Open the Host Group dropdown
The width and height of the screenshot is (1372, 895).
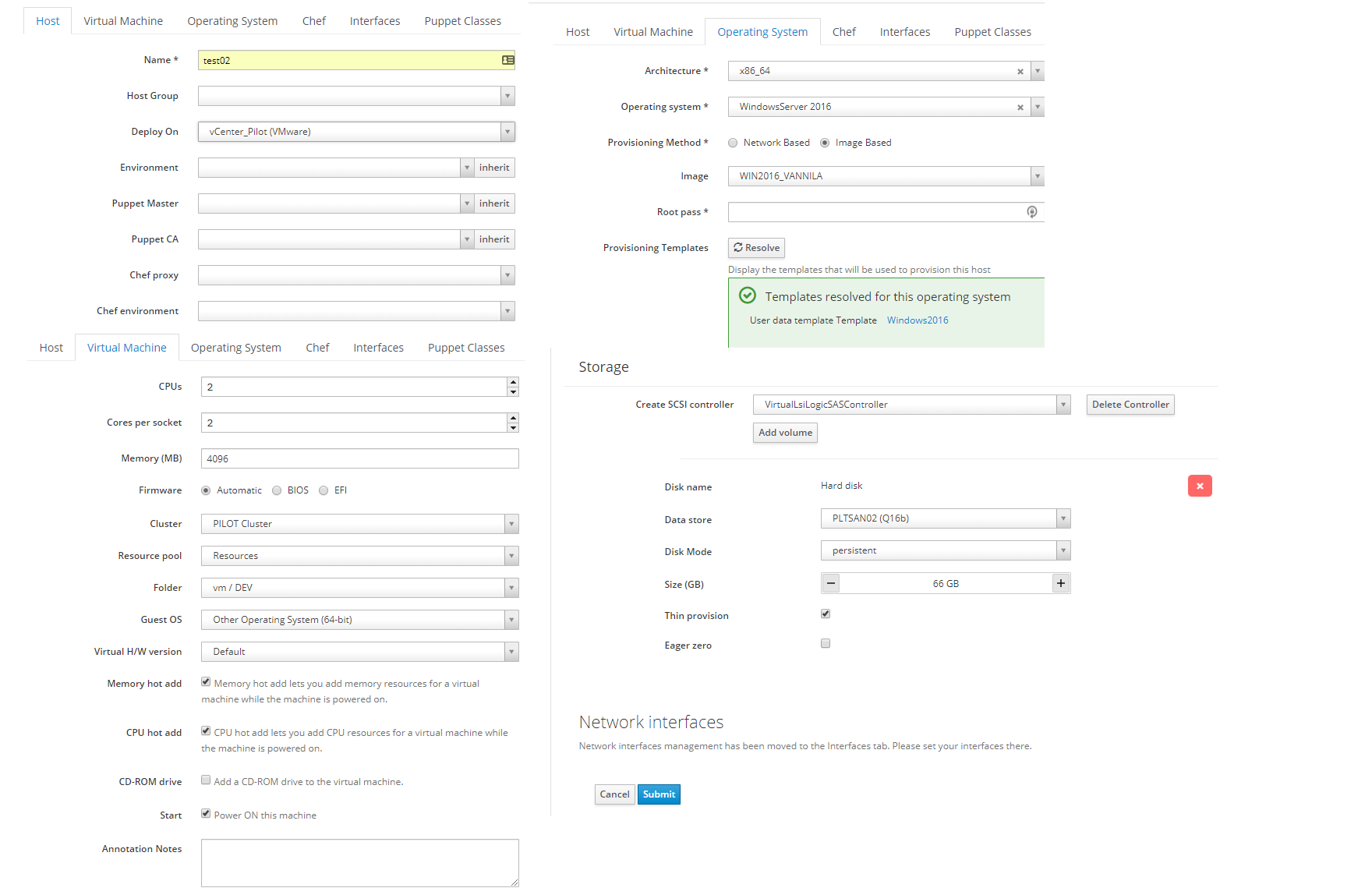pyautogui.click(x=356, y=96)
